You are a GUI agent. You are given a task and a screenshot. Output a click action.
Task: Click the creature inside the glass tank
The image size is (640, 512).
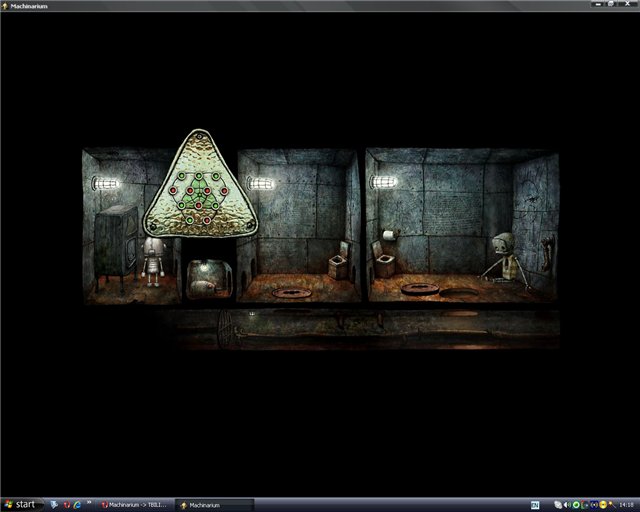point(203,288)
